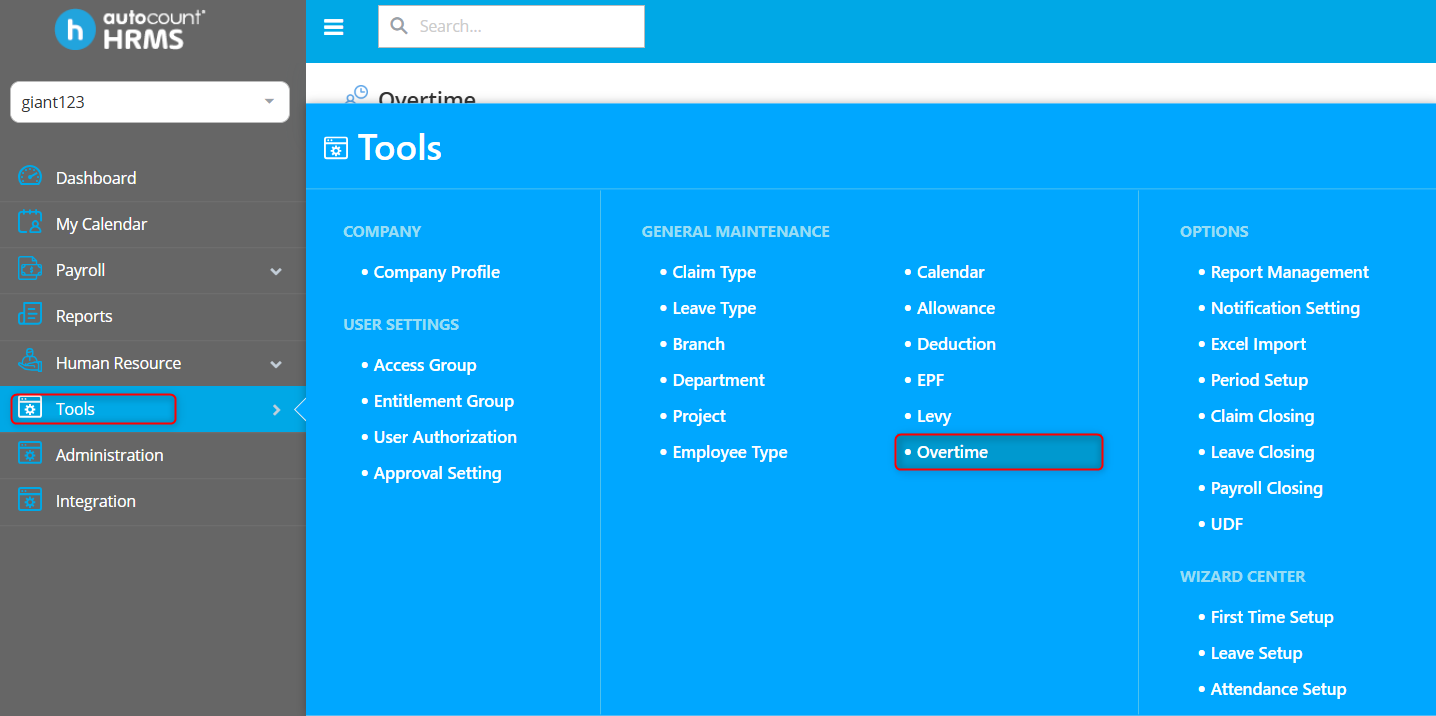Viewport: 1436px width, 716px height.
Task: Open Claim Type maintenance
Action: pos(714,272)
